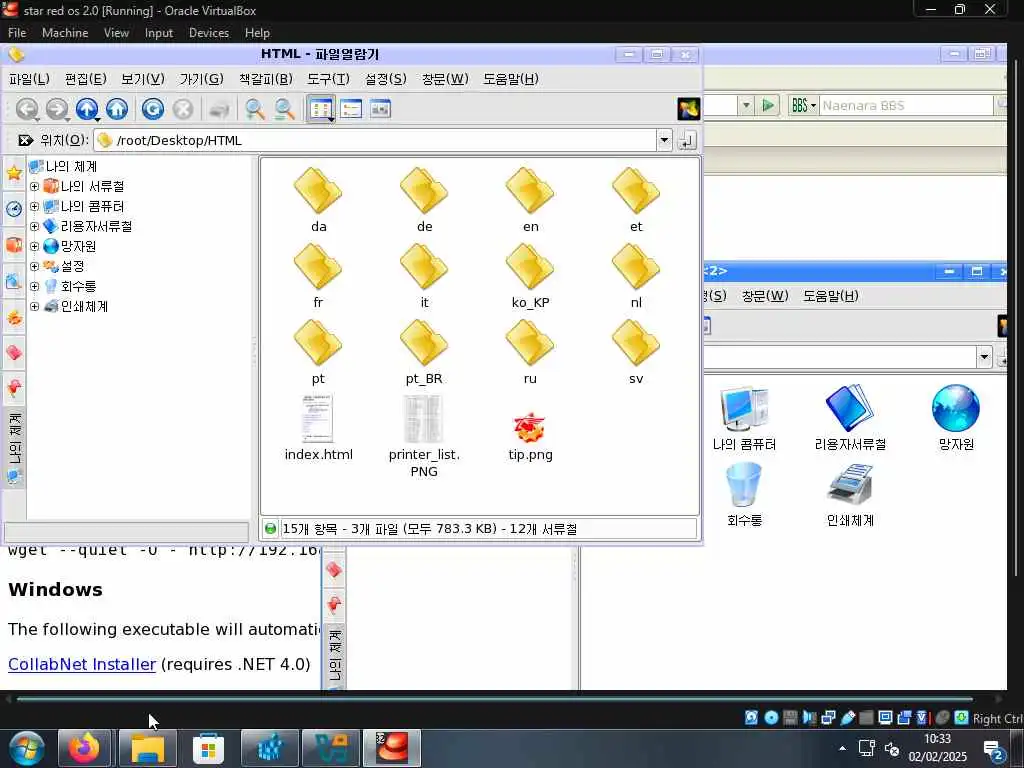Open the 편집(E) menu

coord(86,79)
